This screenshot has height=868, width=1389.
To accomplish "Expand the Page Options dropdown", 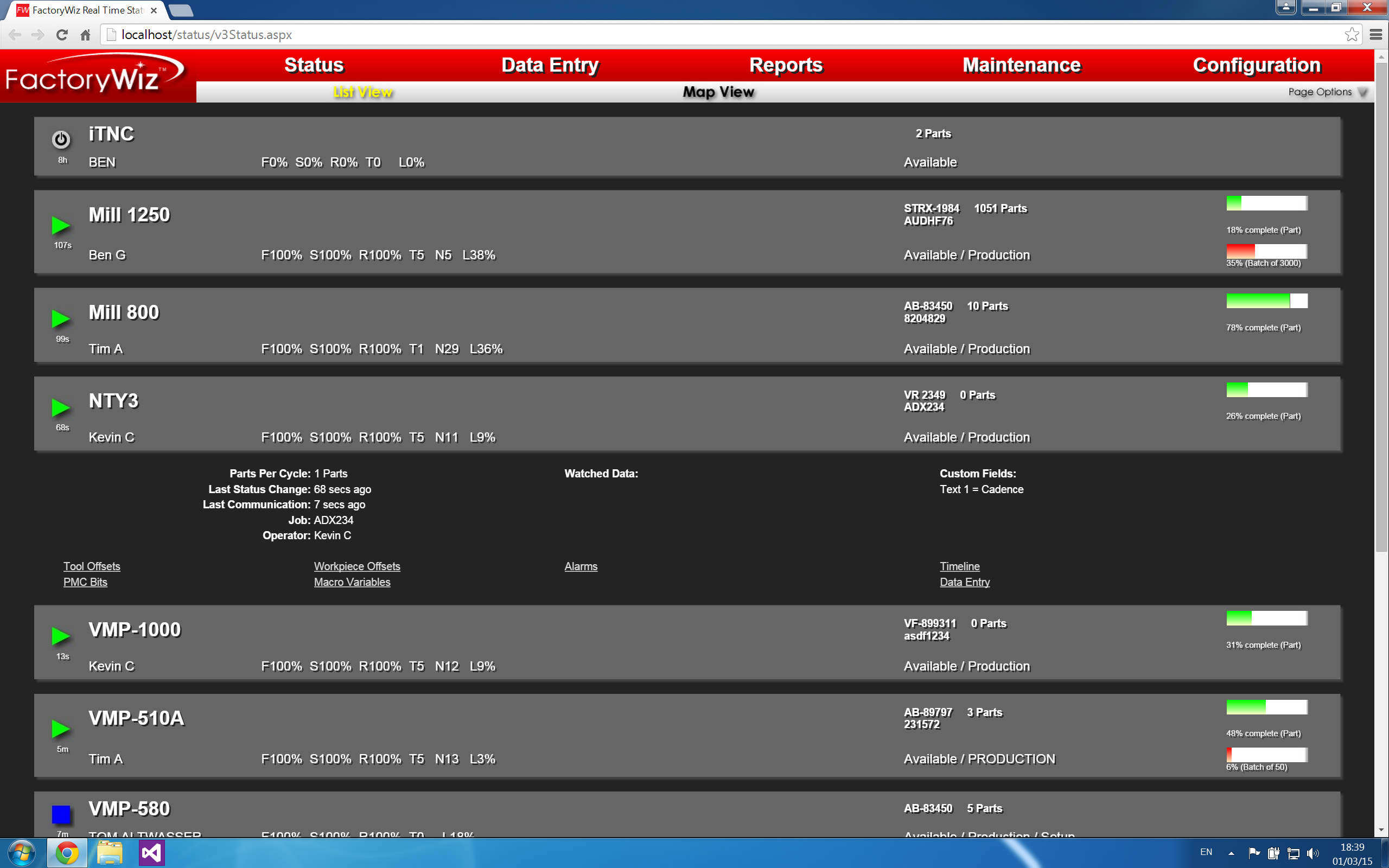I will (1328, 92).
